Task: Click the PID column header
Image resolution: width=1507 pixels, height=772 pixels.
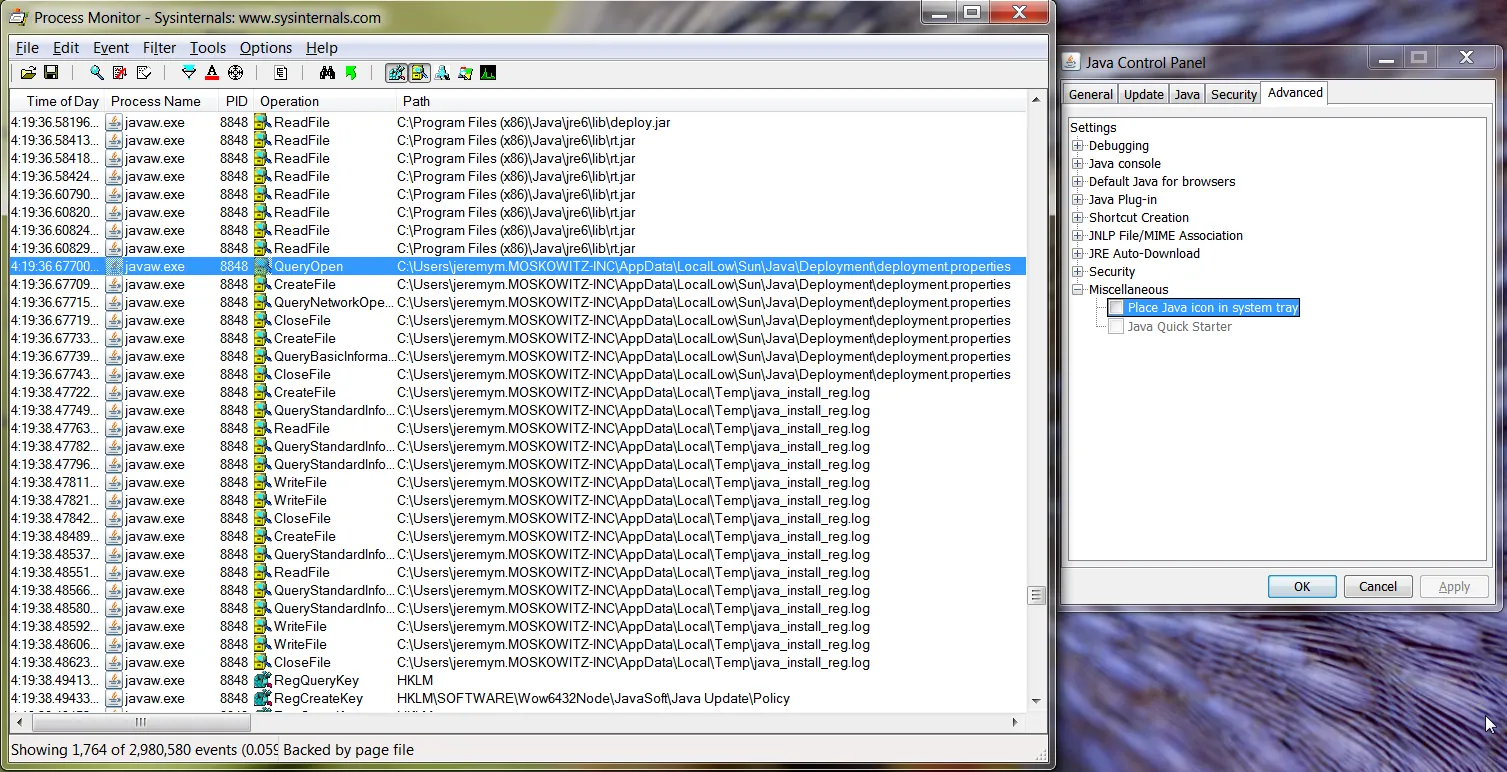Action: click(x=236, y=101)
